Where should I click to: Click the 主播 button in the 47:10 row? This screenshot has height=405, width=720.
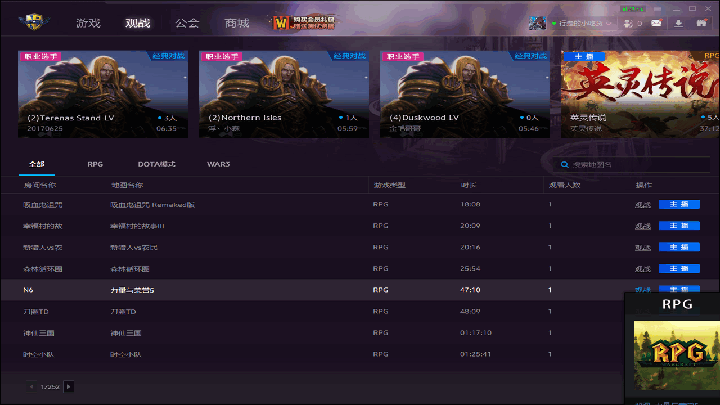point(679,289)
